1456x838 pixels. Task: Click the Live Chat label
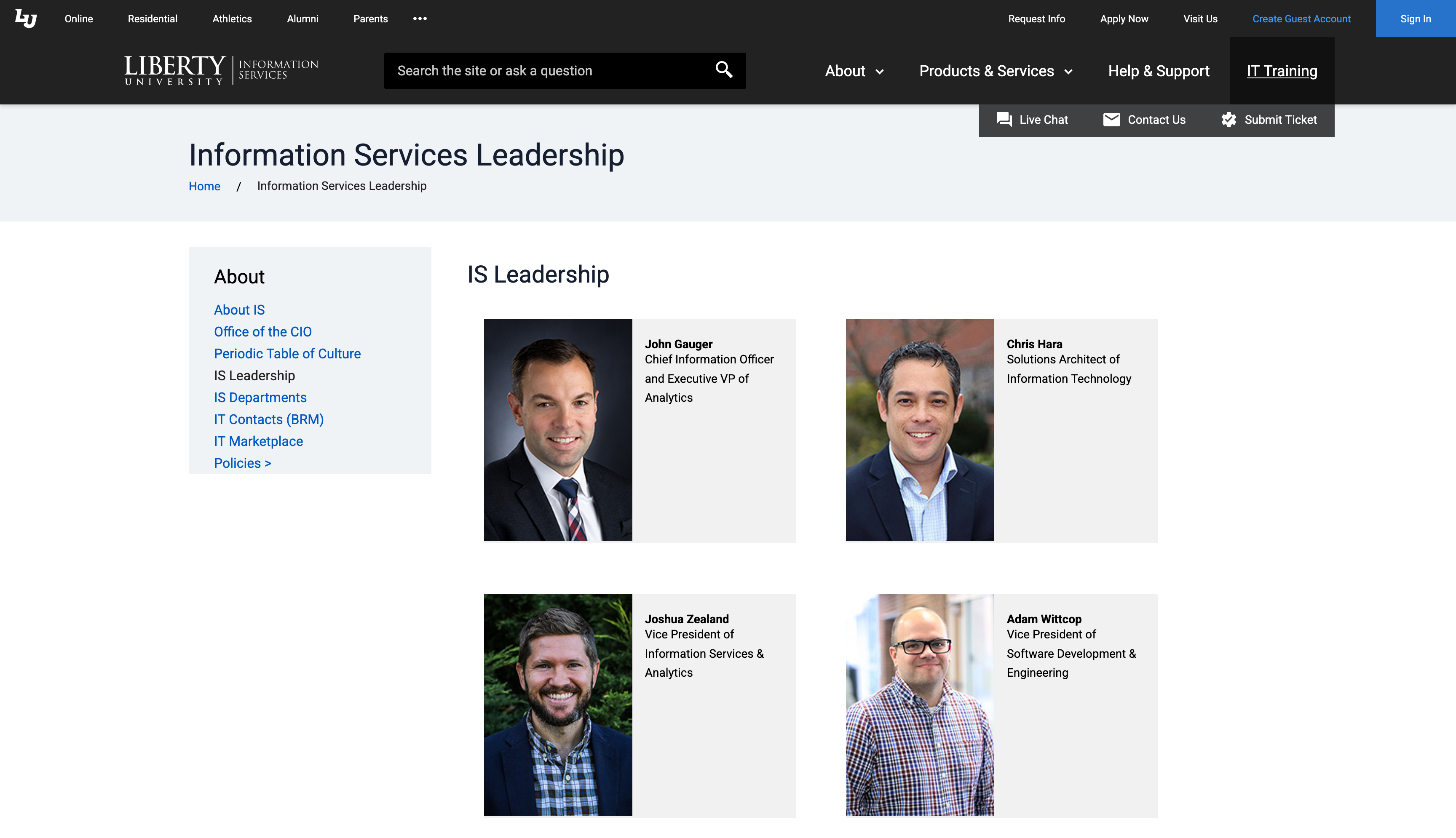[1043, 120]
